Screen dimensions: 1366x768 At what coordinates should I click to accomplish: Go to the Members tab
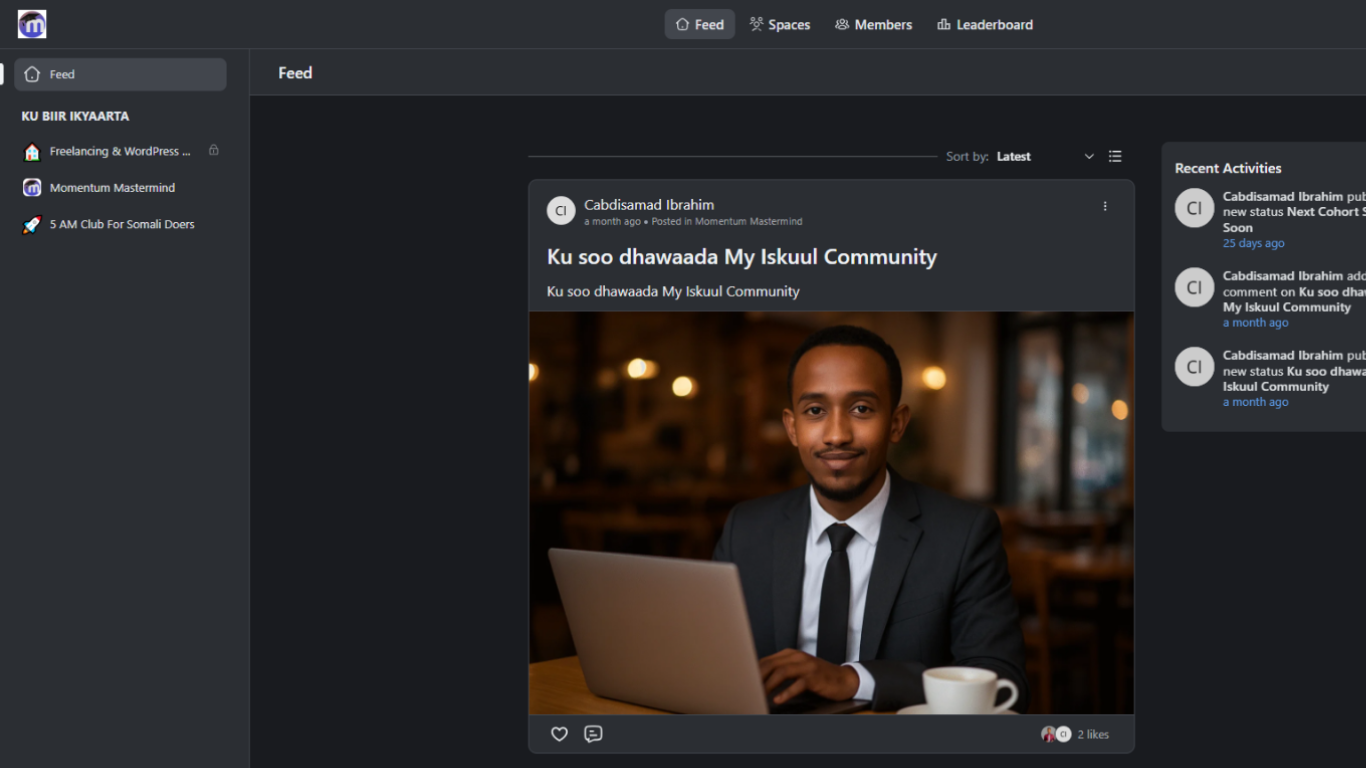pyautogui.click(x=873, y=25)
